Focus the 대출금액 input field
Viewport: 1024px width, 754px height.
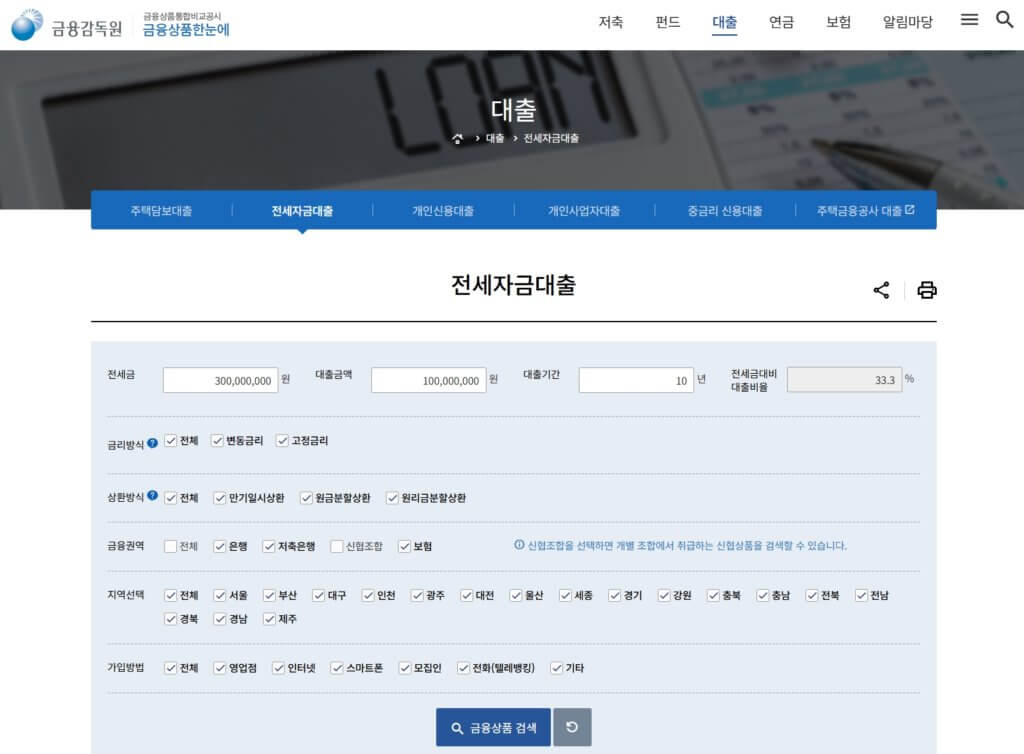coord(428,380)
